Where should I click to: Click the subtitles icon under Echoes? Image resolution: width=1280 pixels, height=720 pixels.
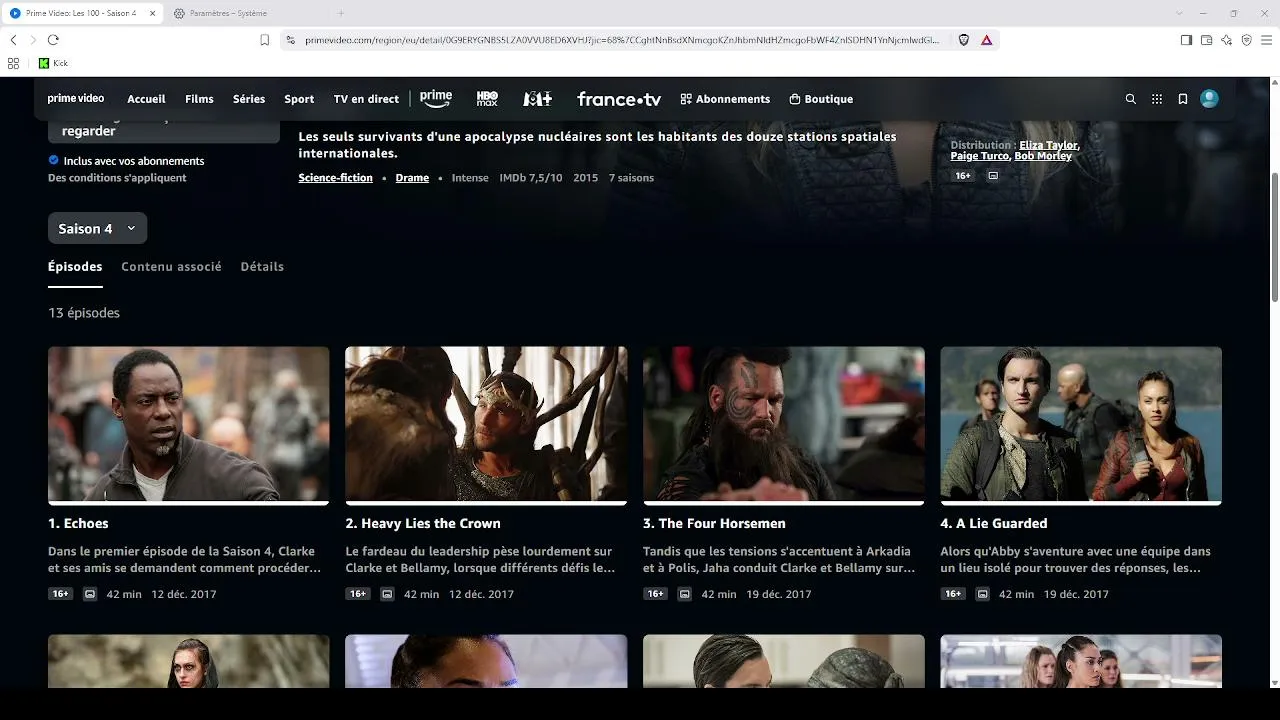90,594
